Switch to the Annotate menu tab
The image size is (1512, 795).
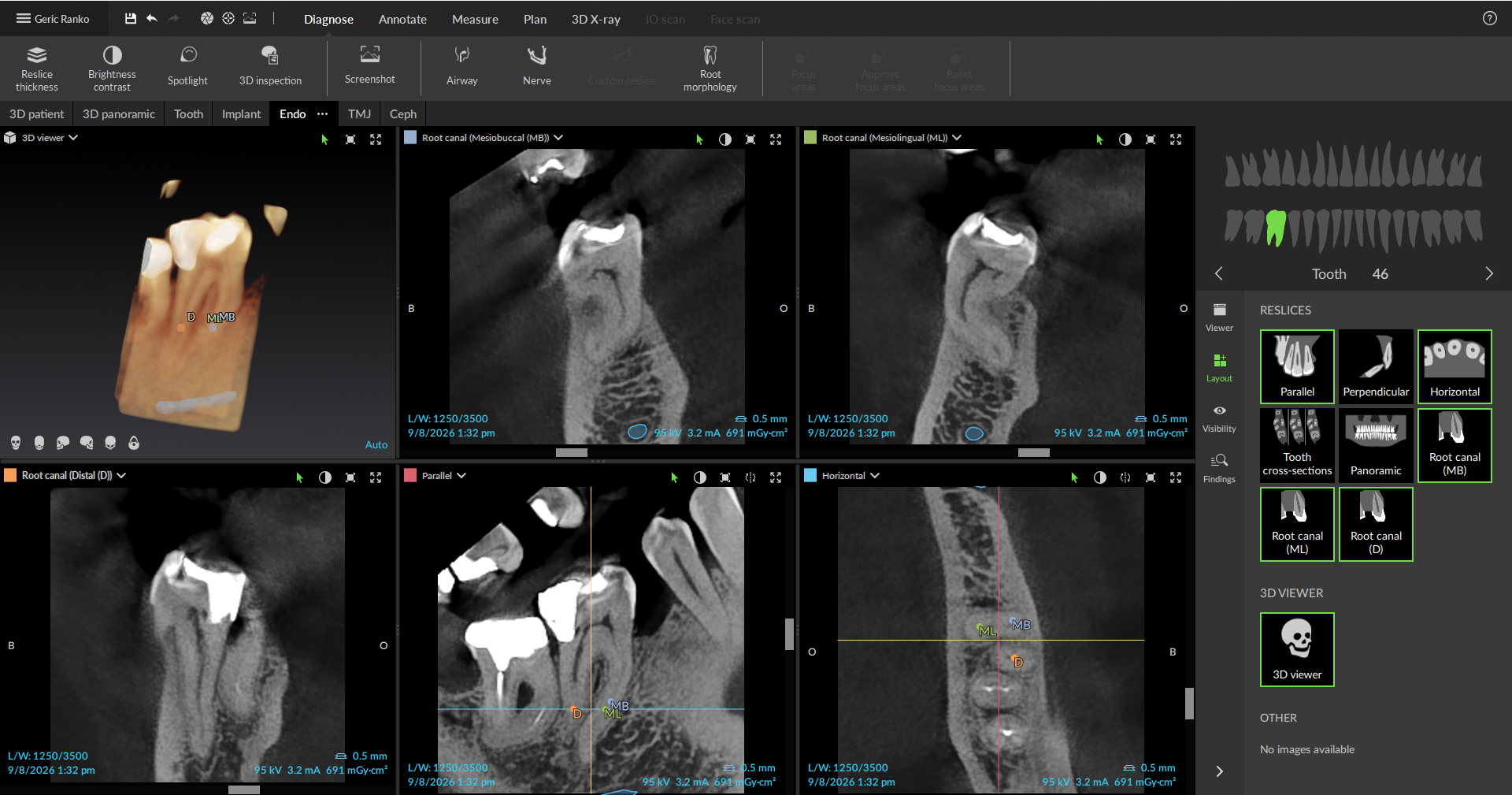coord(402,19)
